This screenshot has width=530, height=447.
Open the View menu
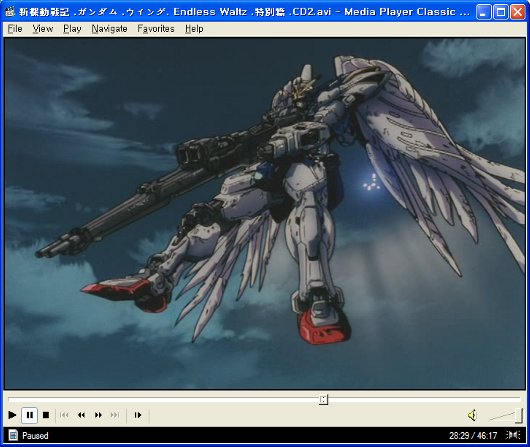(x=43, y=29)
